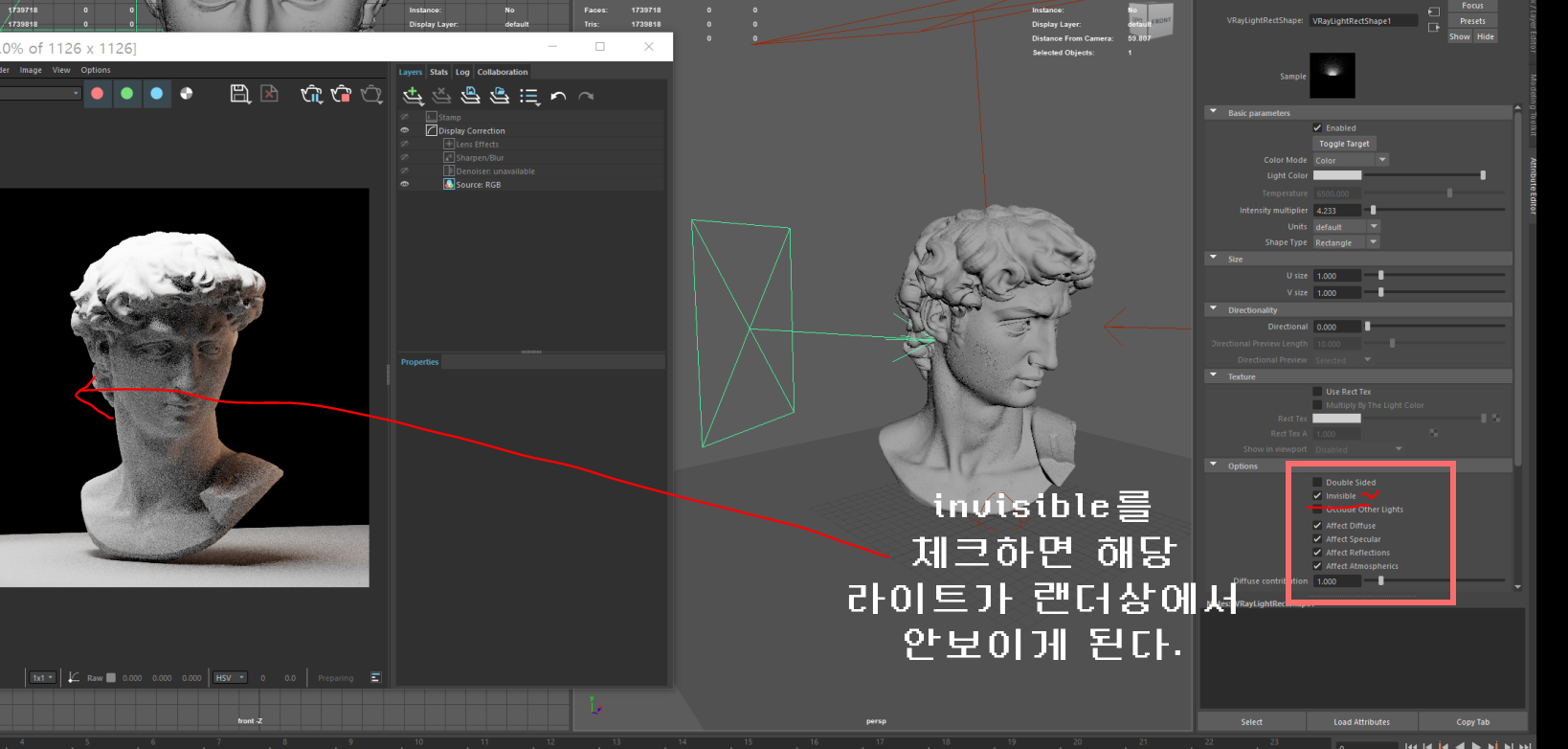The height and width of the screenshot is (749, 1568).
Task: Click the Show button
Action: coord(1460,36)
